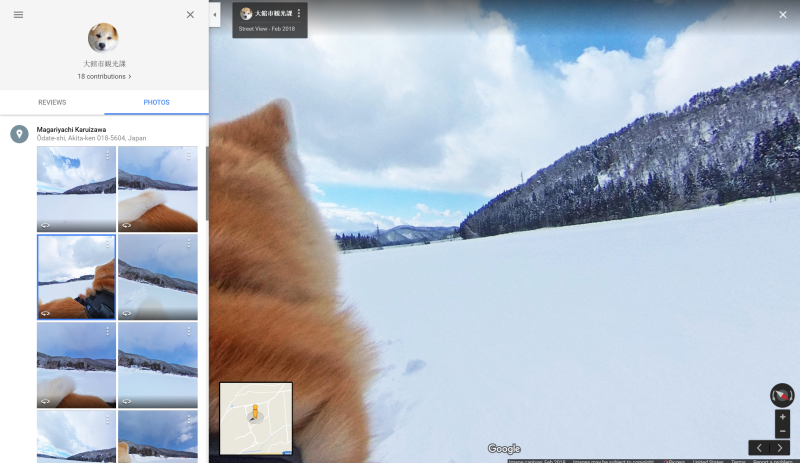
Task: Open the fourth-row left thumbnail with clouds
Action: point(76,436)
